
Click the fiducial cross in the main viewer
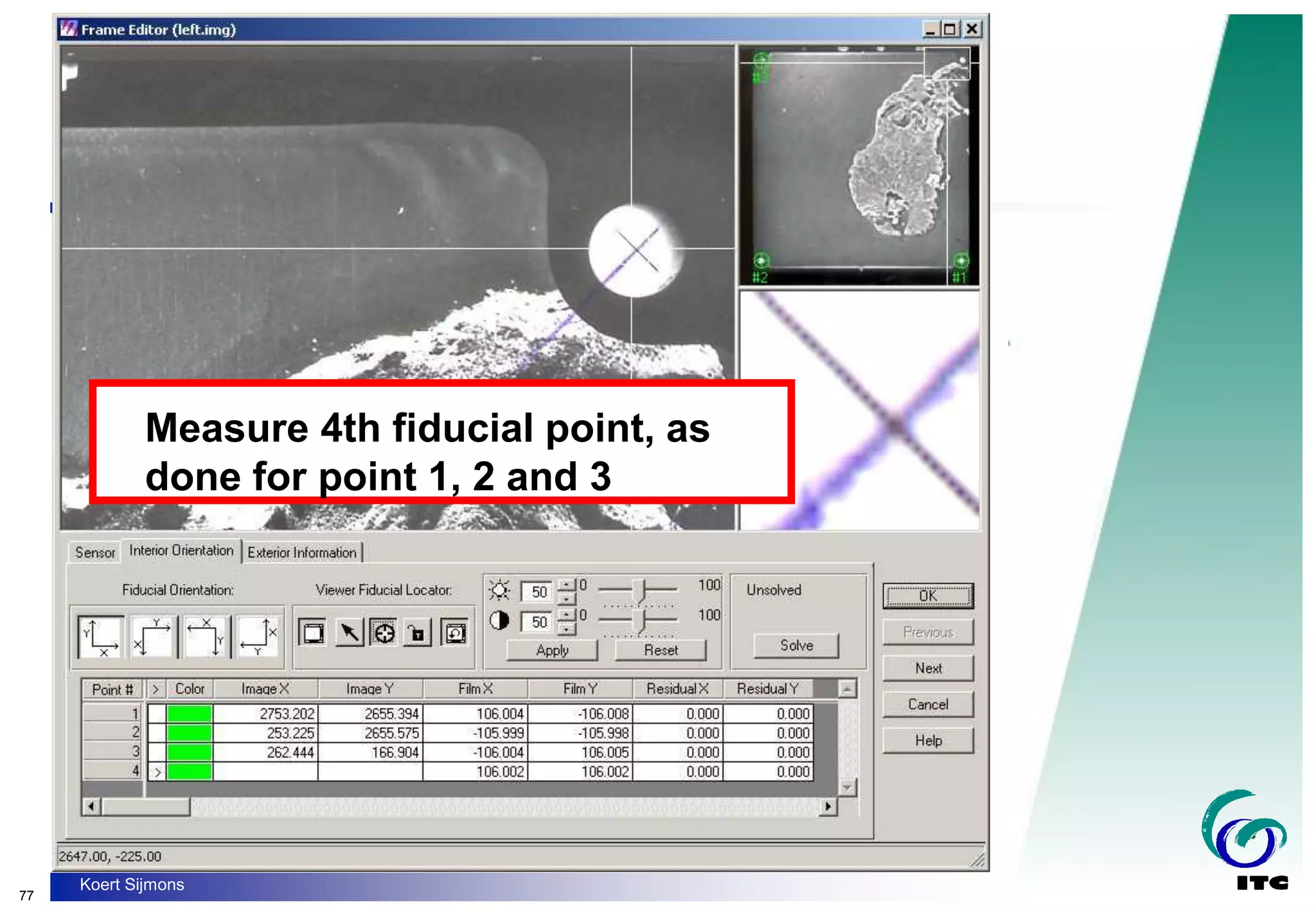coord(636,250)
